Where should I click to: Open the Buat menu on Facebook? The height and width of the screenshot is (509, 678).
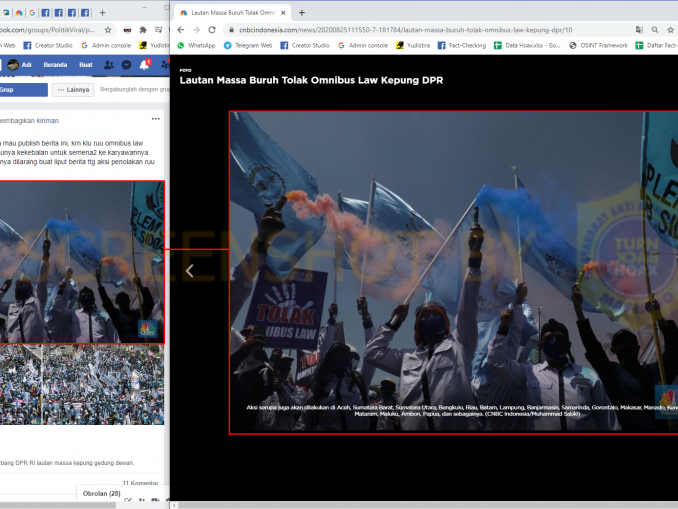point(86,65)
